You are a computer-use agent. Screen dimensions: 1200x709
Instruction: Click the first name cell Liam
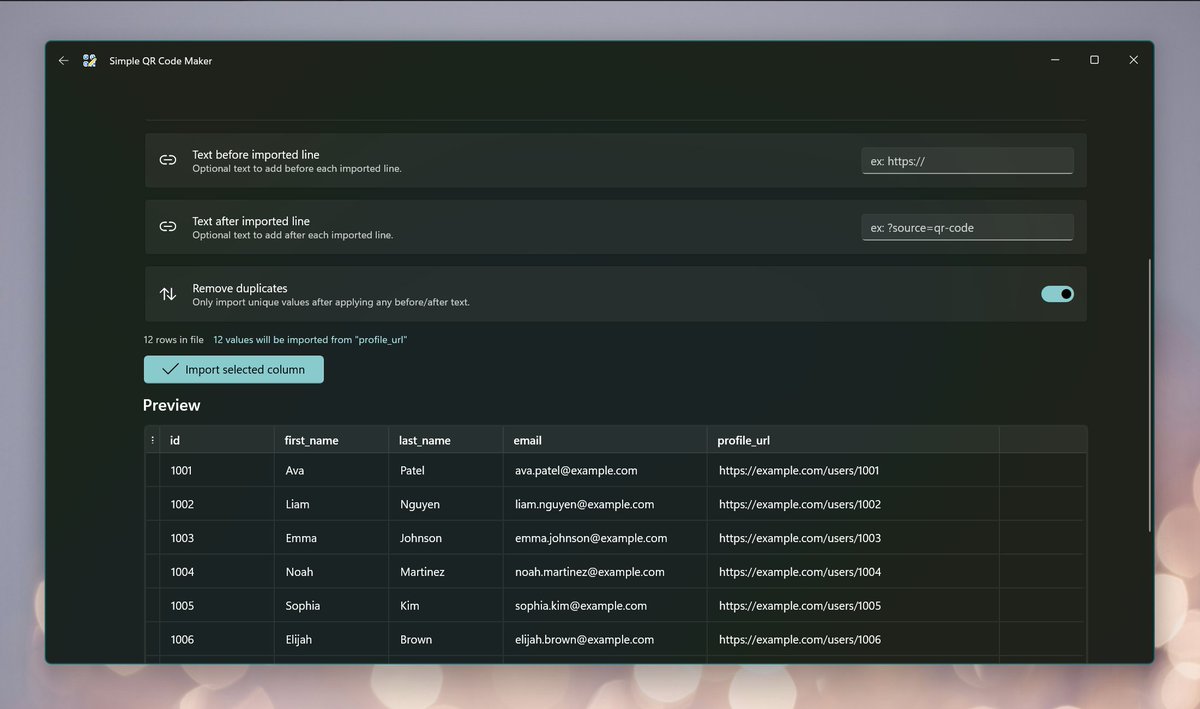tap(331, 504)
